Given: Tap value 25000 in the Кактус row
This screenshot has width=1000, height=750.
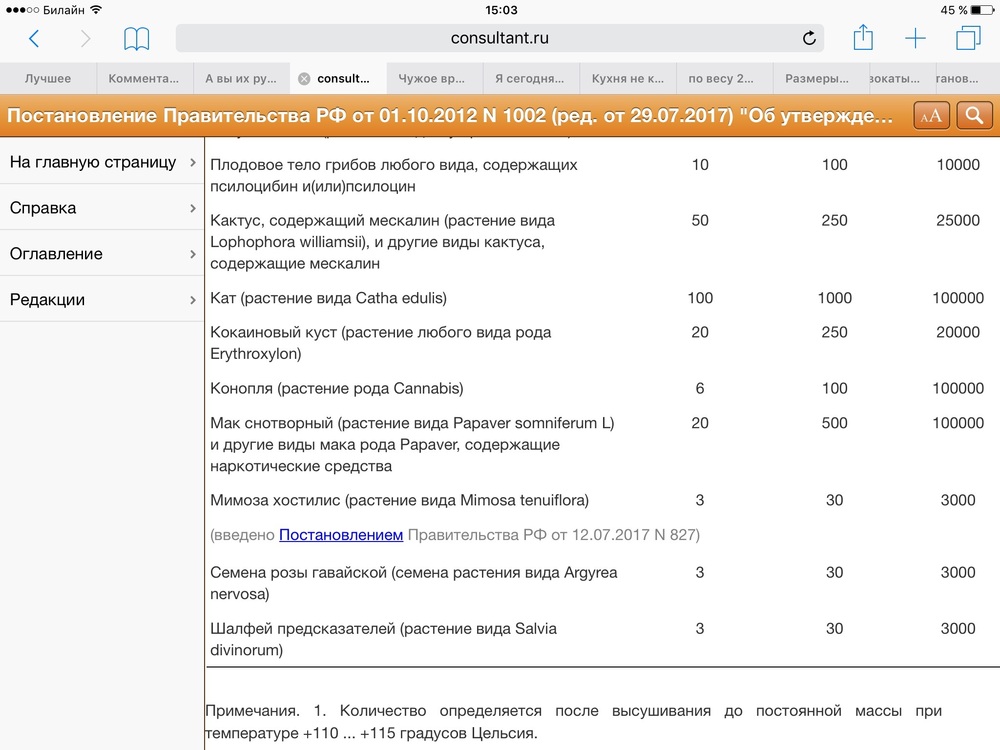Looking at the screenshot, I should pos(958,220).
